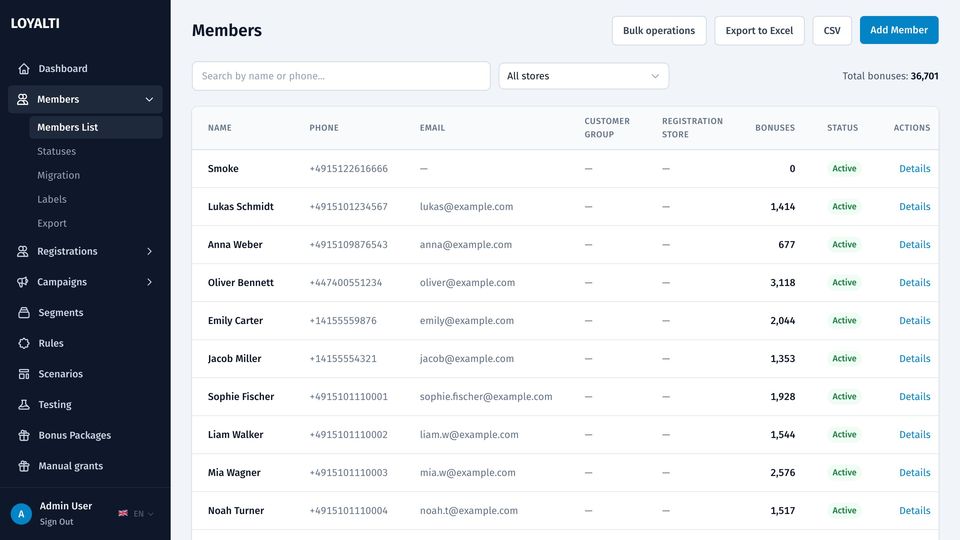Expand the Campaigns submenu chevron
This screenshot has height=540, width=960.
[149, 282]
